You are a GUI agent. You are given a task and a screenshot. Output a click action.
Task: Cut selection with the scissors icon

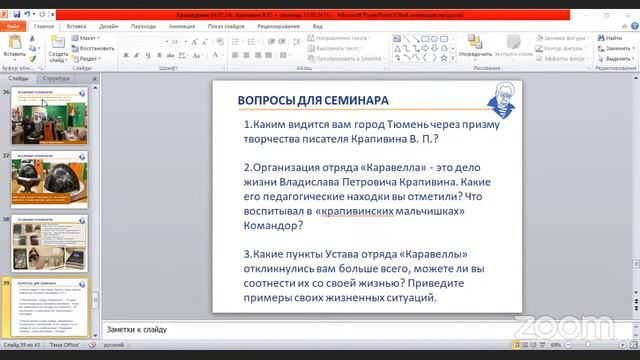pyautogui.click(x=32, y=38)
